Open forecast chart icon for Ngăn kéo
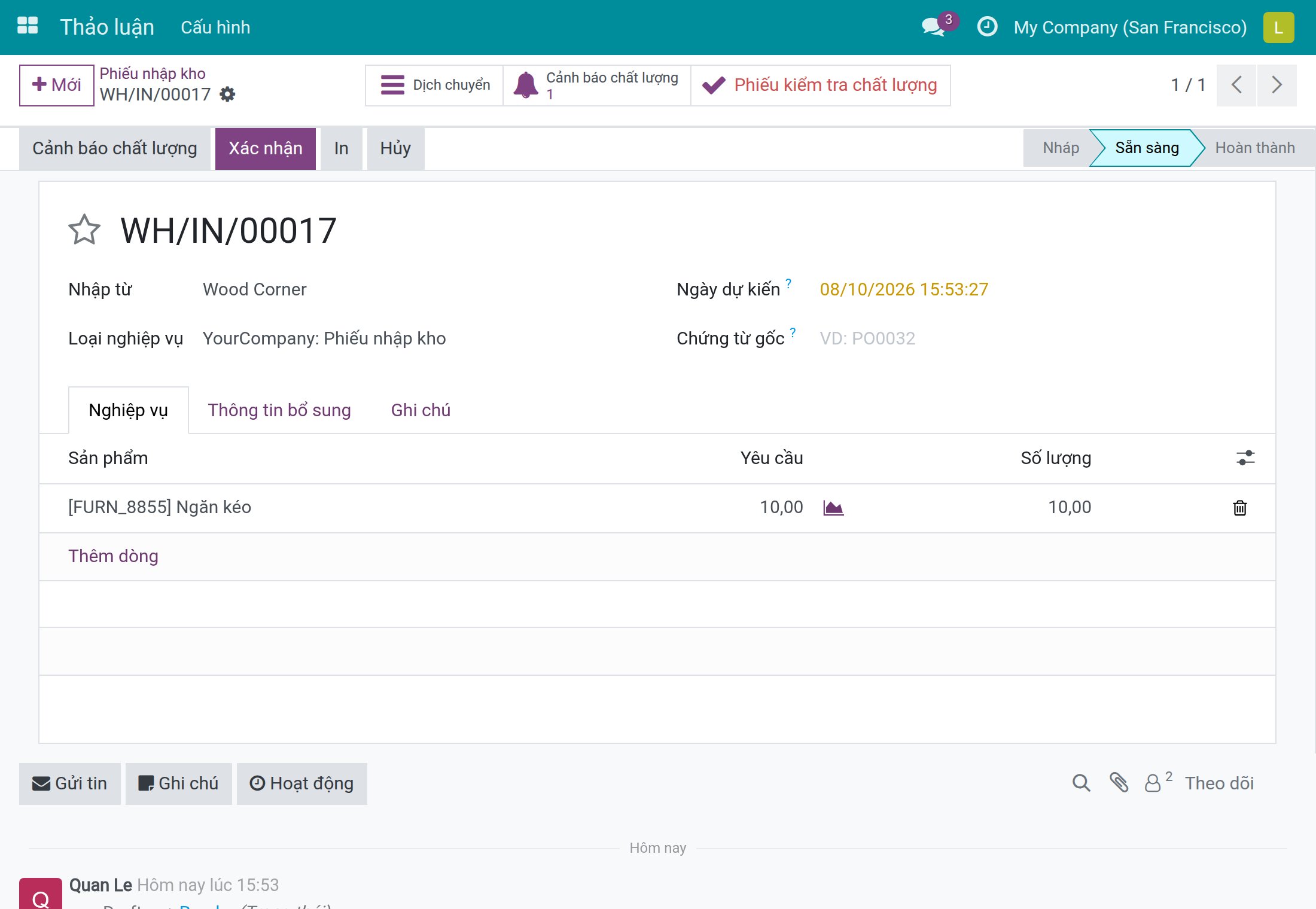 pyautogui.click(x=833, y=508)
